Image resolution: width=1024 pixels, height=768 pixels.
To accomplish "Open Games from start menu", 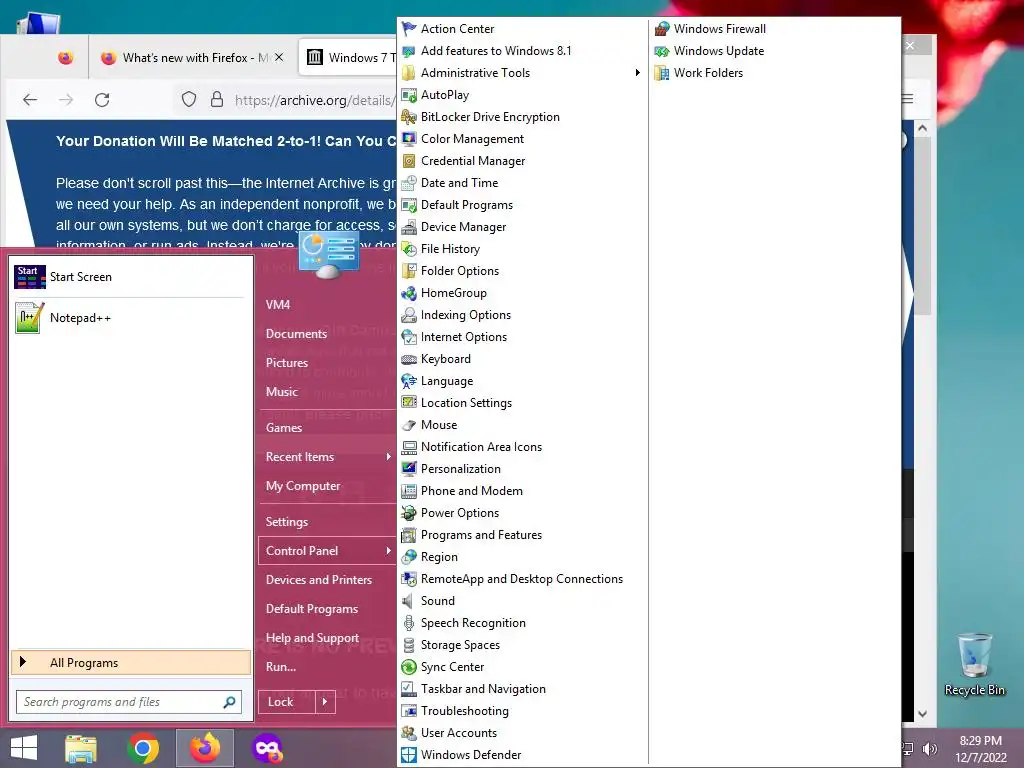I will [283, 428].
